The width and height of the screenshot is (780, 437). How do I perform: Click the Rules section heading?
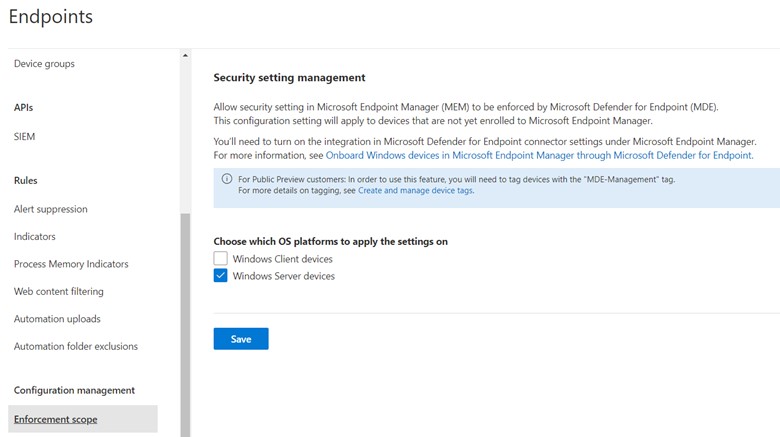coord(25,180)
